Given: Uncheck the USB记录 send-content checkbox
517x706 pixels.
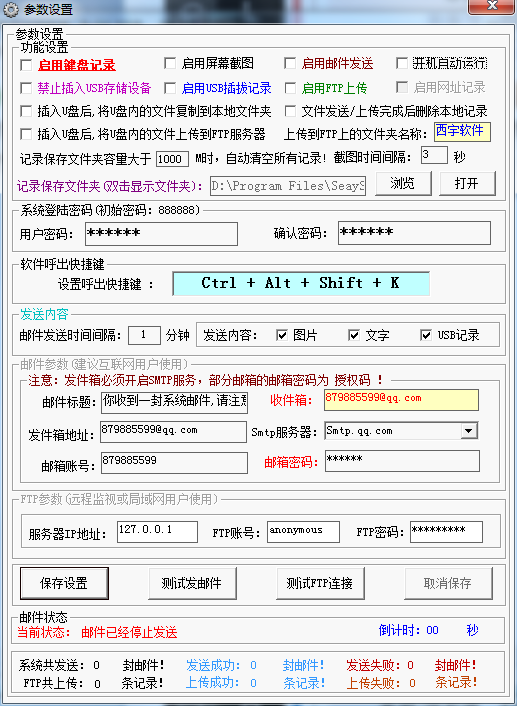Looking at the screenshot, I should pos(426,335).
